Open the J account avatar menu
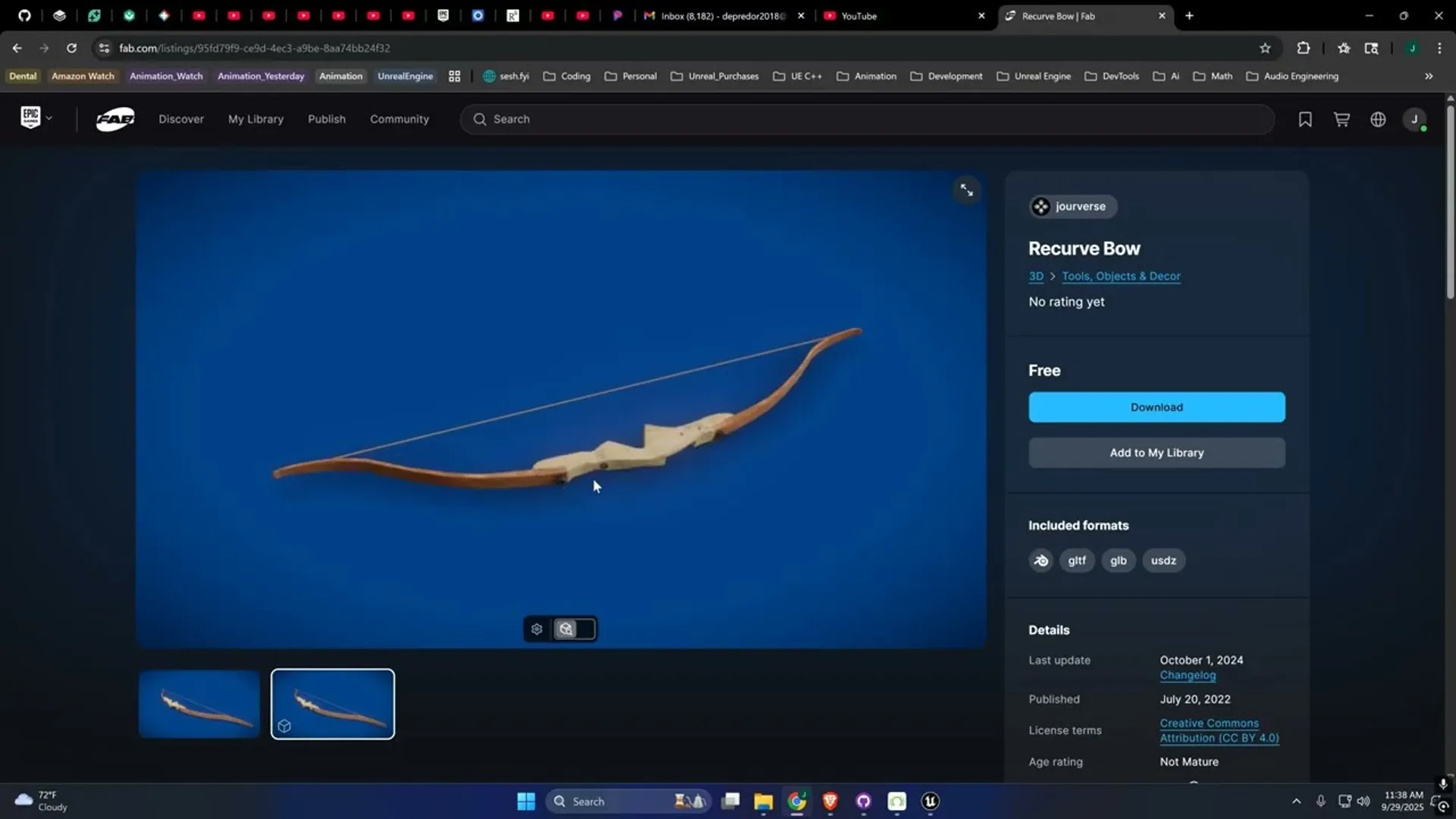The height and width of the screenshot is (819, 1456). 1415,119
